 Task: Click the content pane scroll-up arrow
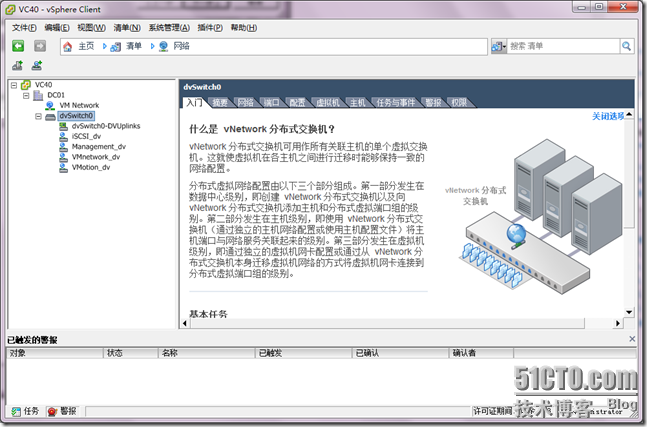pyautogui.click(x=629, y=115)
